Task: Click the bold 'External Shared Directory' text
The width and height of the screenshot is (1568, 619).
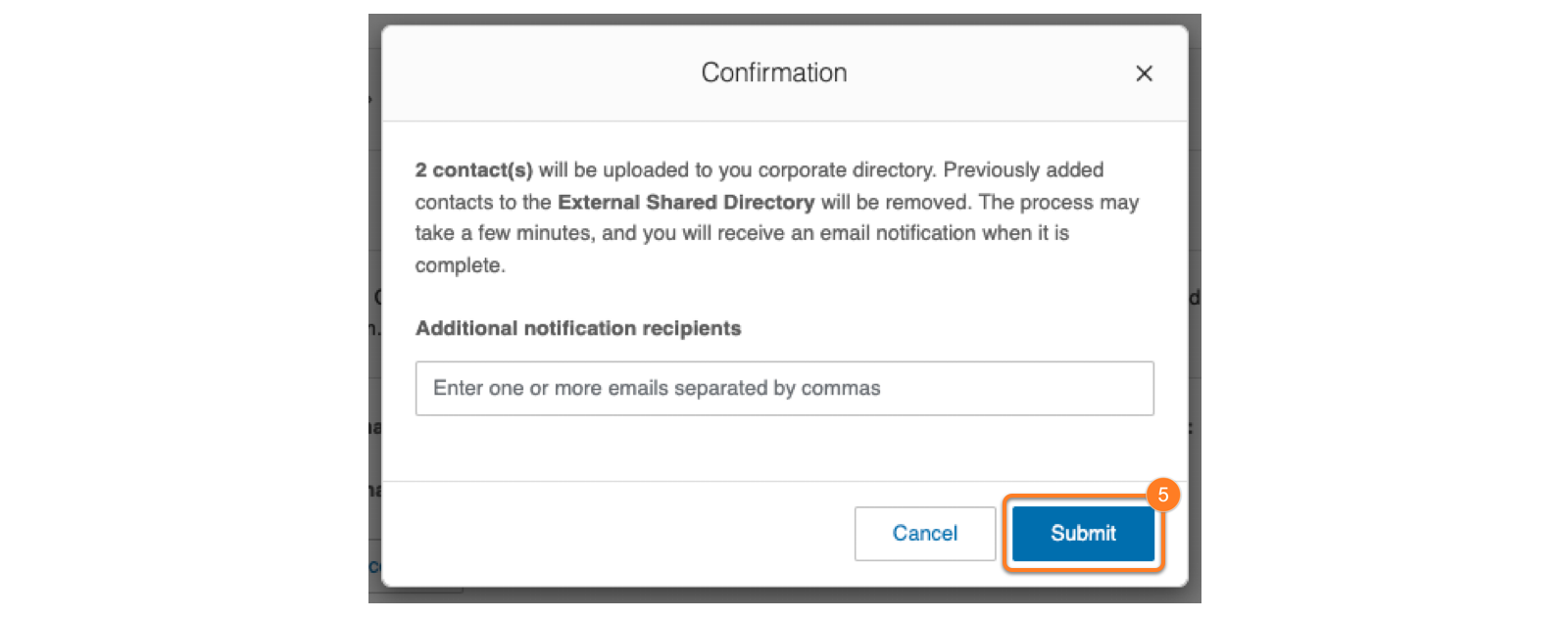Action: pyautogui.click(x=685, y=202)
